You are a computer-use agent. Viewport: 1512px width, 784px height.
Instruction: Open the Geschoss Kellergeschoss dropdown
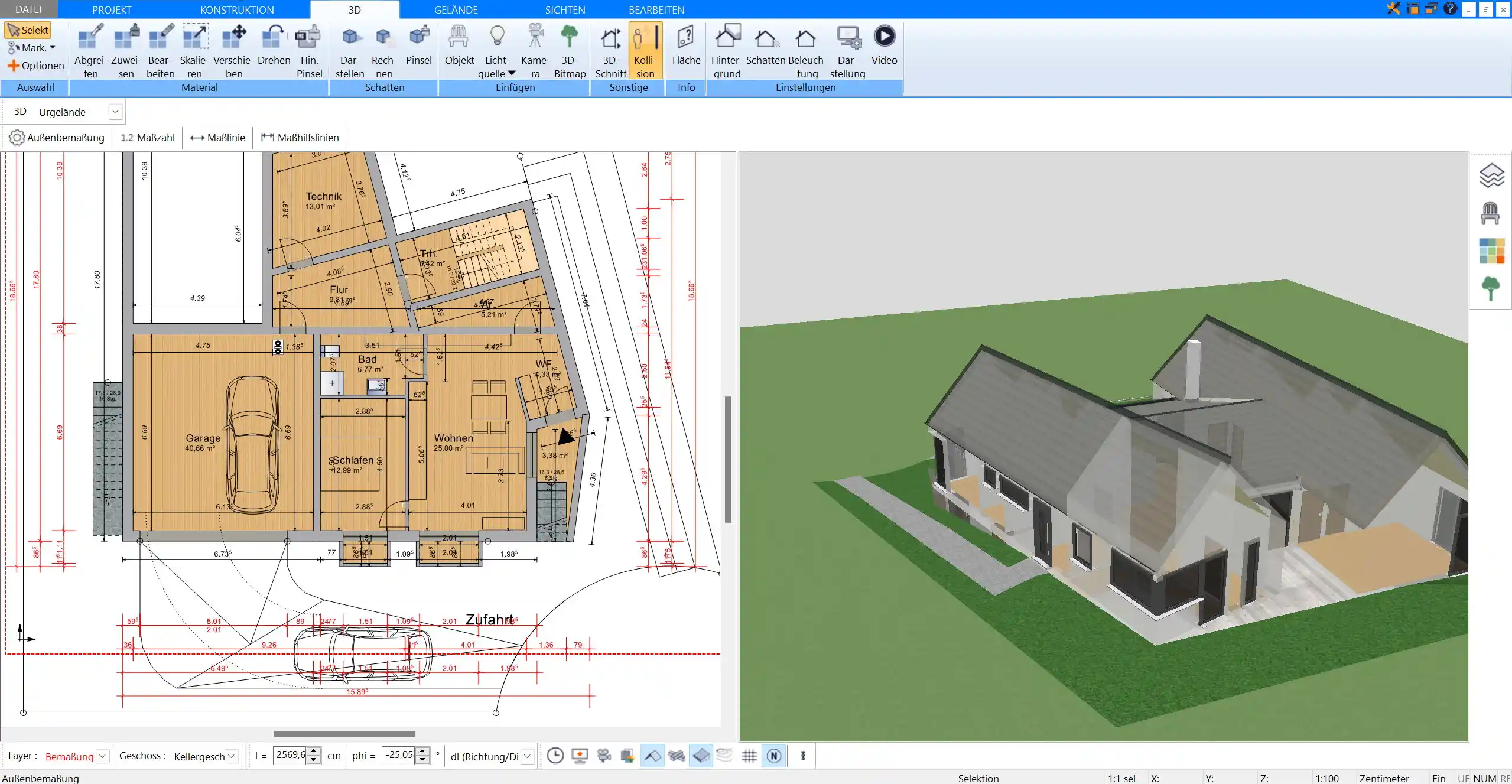(x=232, y=756)
